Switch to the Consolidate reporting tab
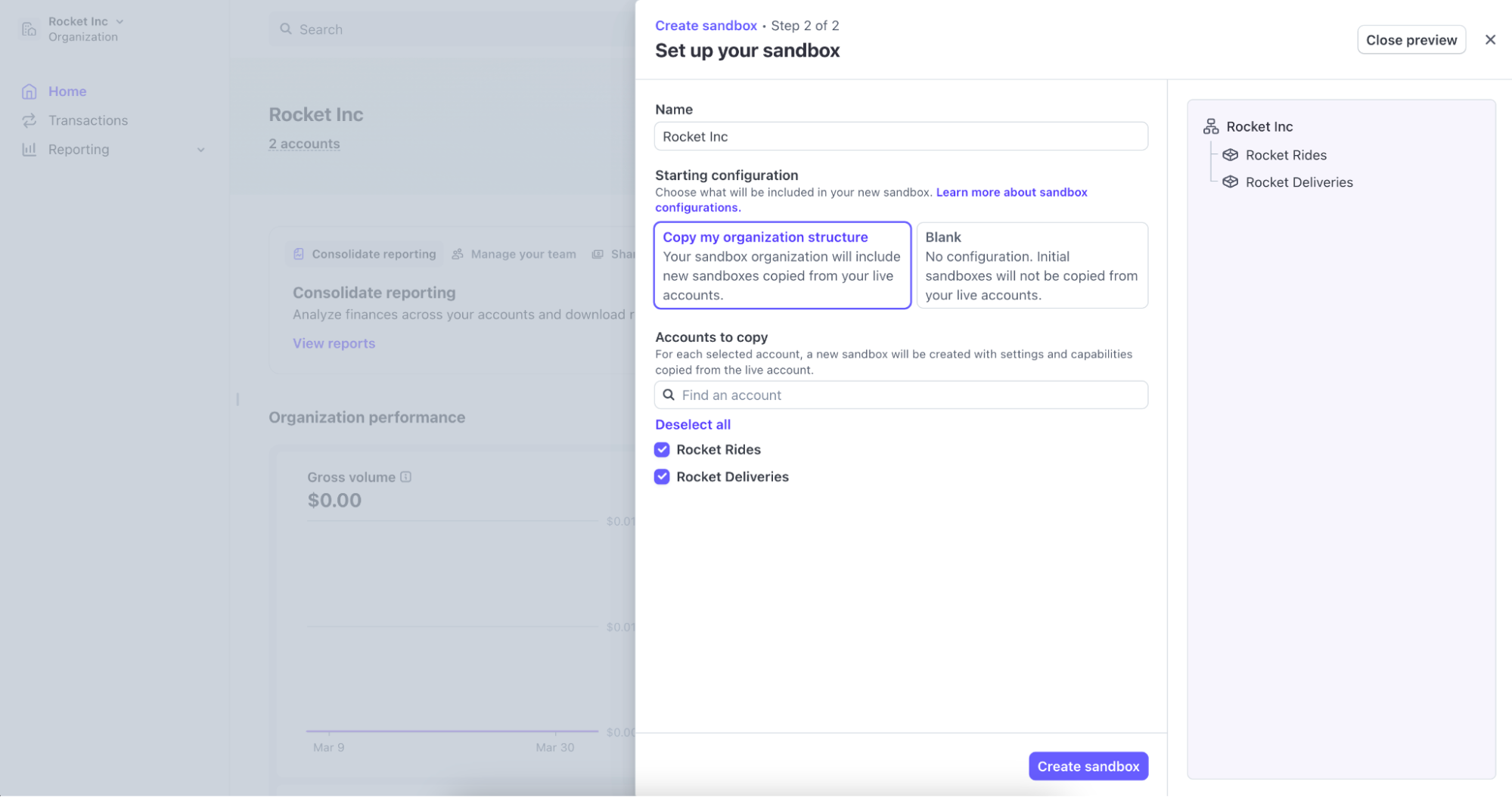 coord(365,254)
